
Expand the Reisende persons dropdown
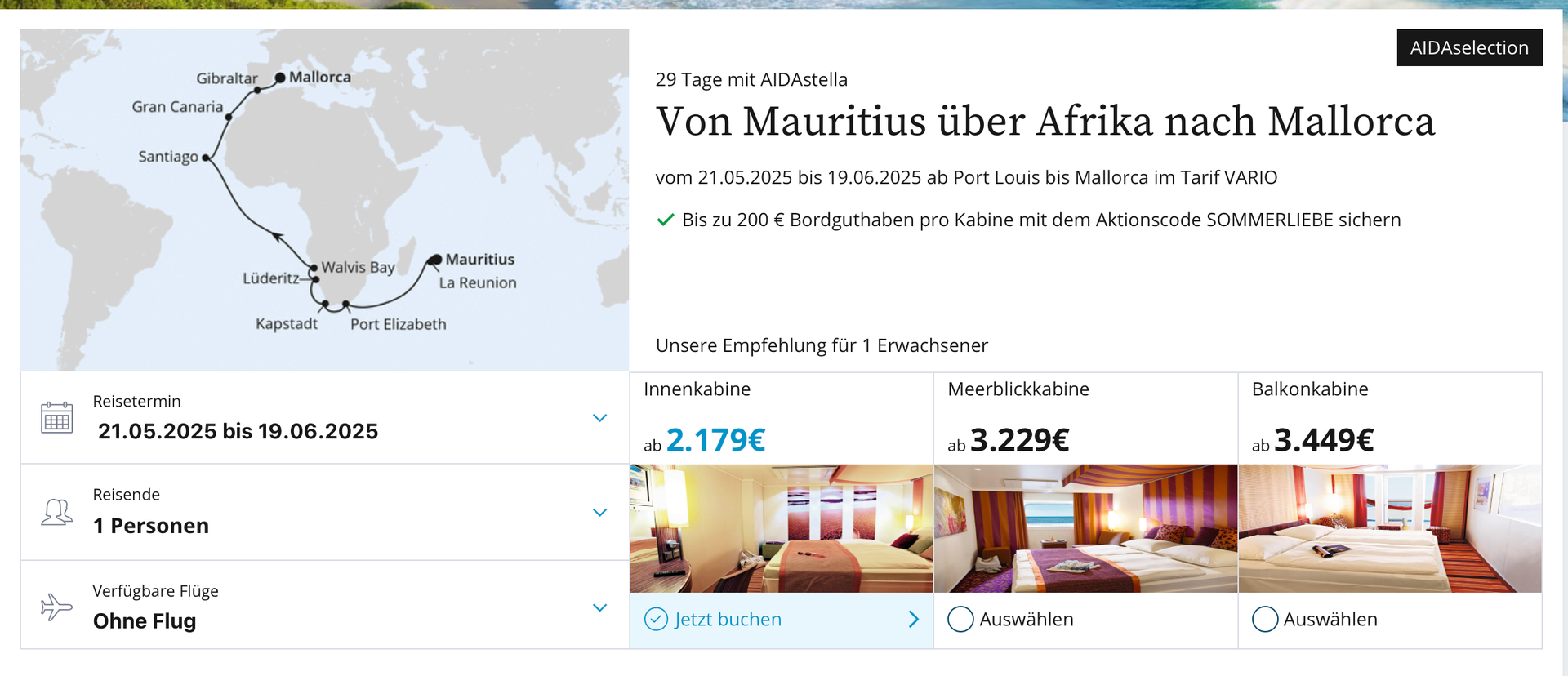(599, 513)
